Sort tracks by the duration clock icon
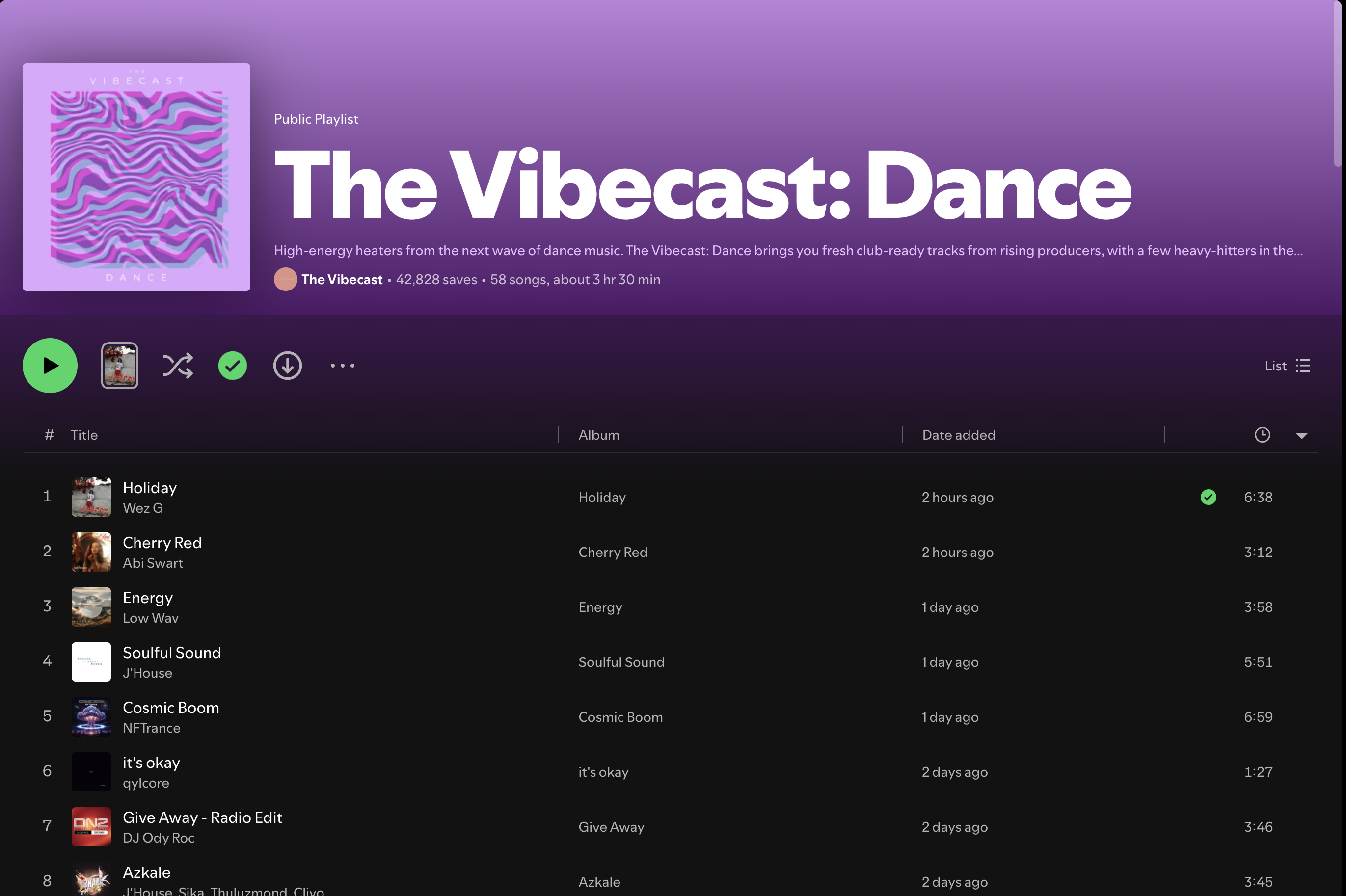This screenshot has width=1346, height=896. pyautogui.click(x=1262, y=435)
